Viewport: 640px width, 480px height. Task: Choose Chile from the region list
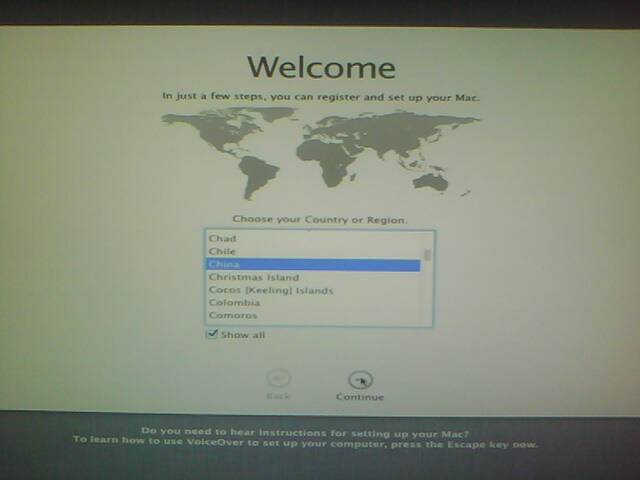(223, 252)
